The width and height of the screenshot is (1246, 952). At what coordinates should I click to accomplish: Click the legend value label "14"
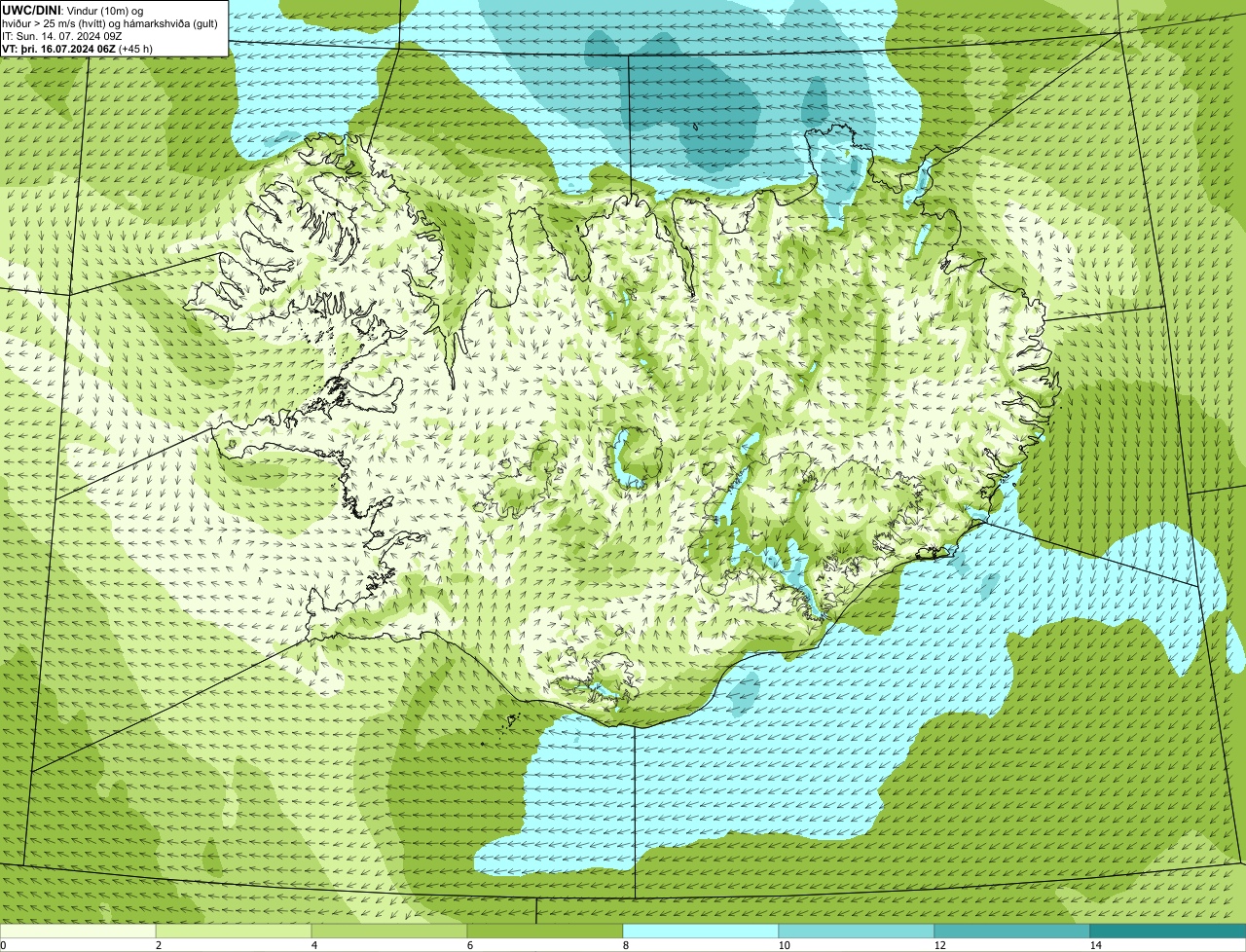click(1095, 945)
